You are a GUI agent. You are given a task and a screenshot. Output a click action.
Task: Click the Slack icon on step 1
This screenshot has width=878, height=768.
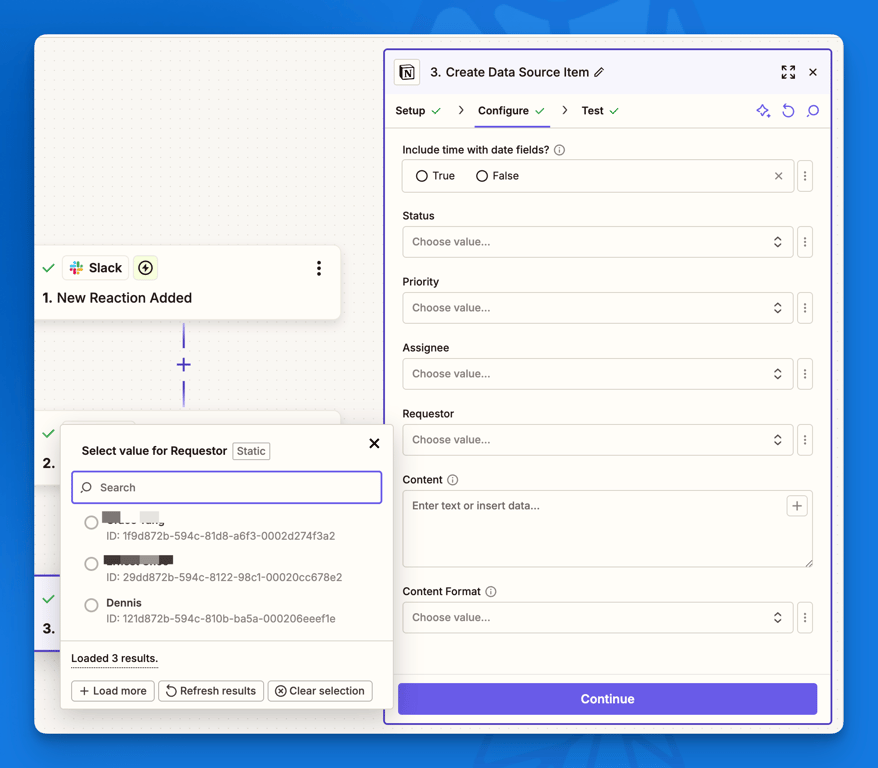pos(75,267)
